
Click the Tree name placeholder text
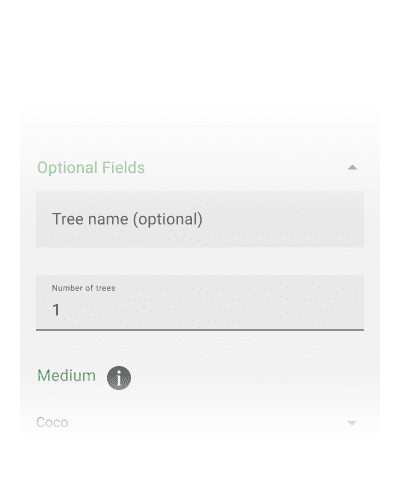click(127, 219)
